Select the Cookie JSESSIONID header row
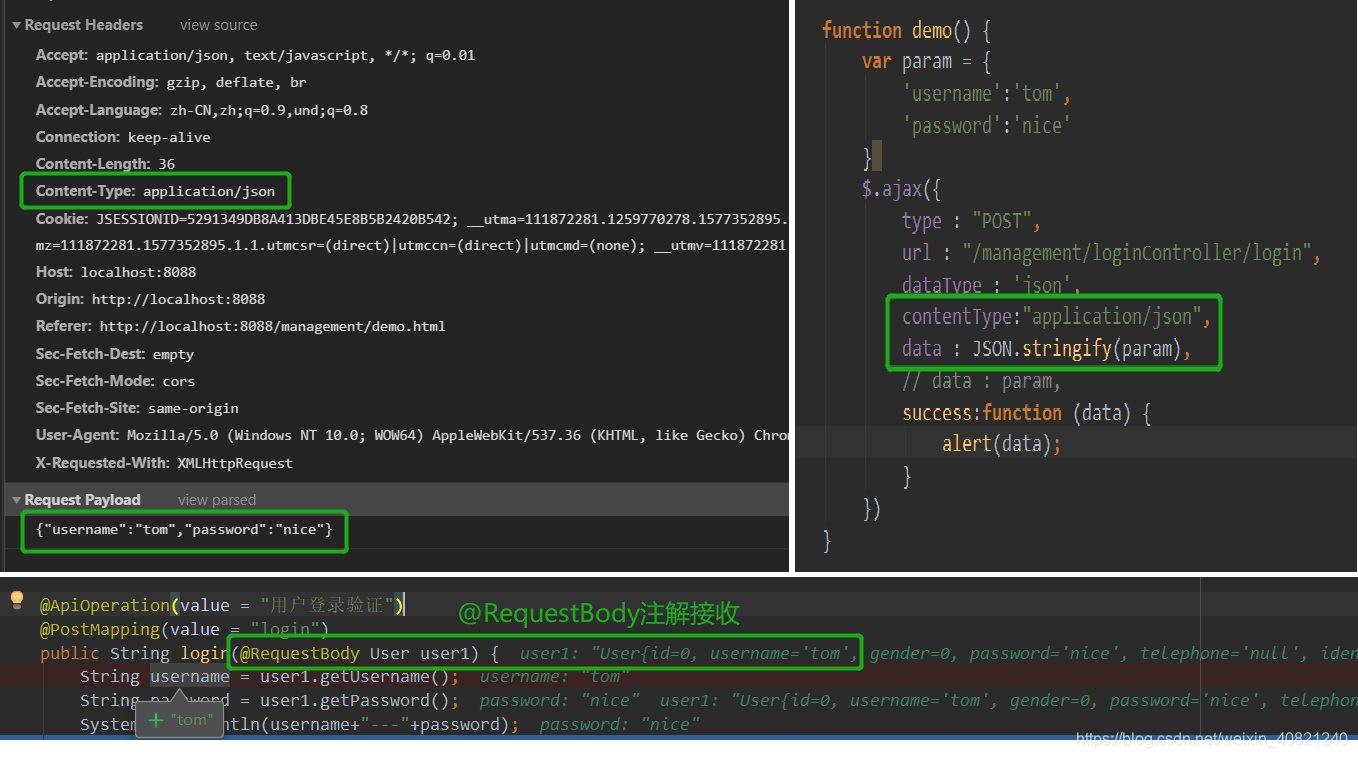 click(x=412, y=218)
